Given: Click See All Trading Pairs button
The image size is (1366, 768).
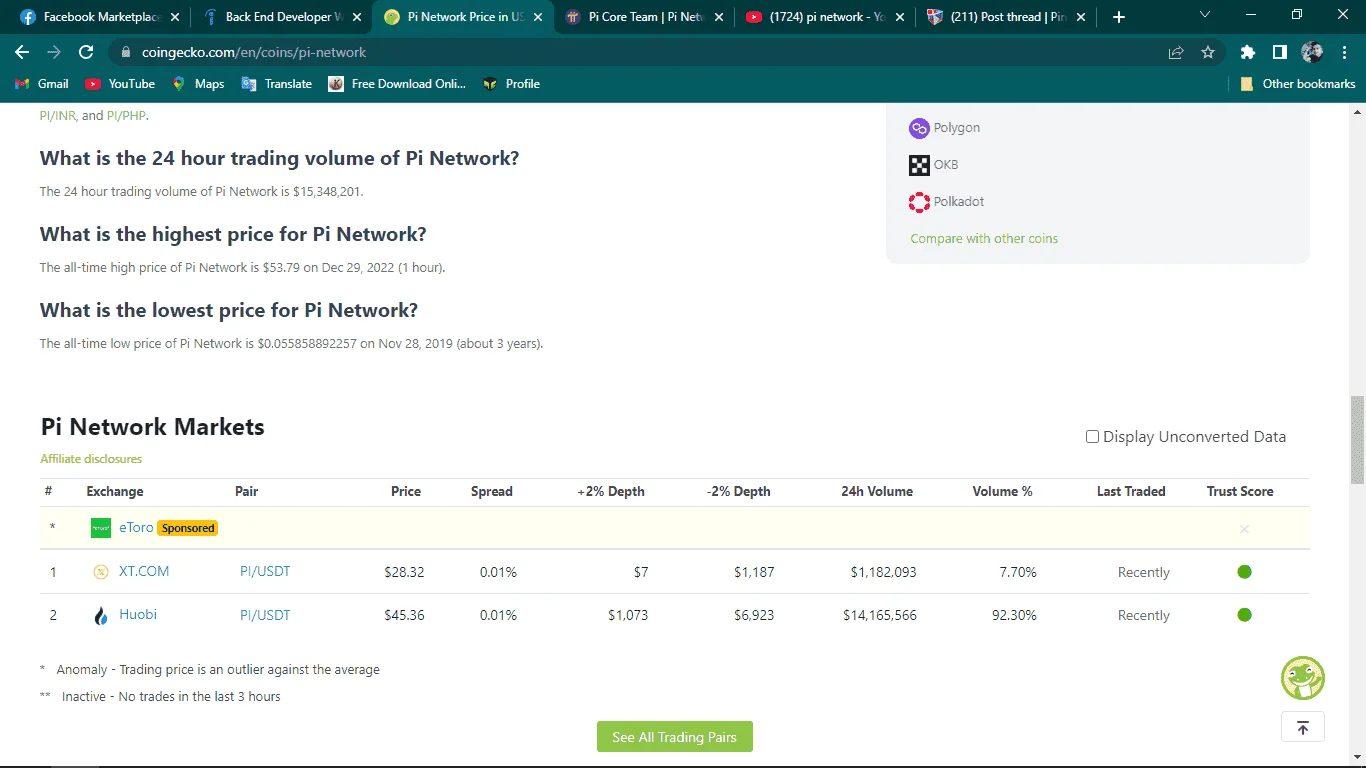Looking at the screenshot, I should click(675, 737).
